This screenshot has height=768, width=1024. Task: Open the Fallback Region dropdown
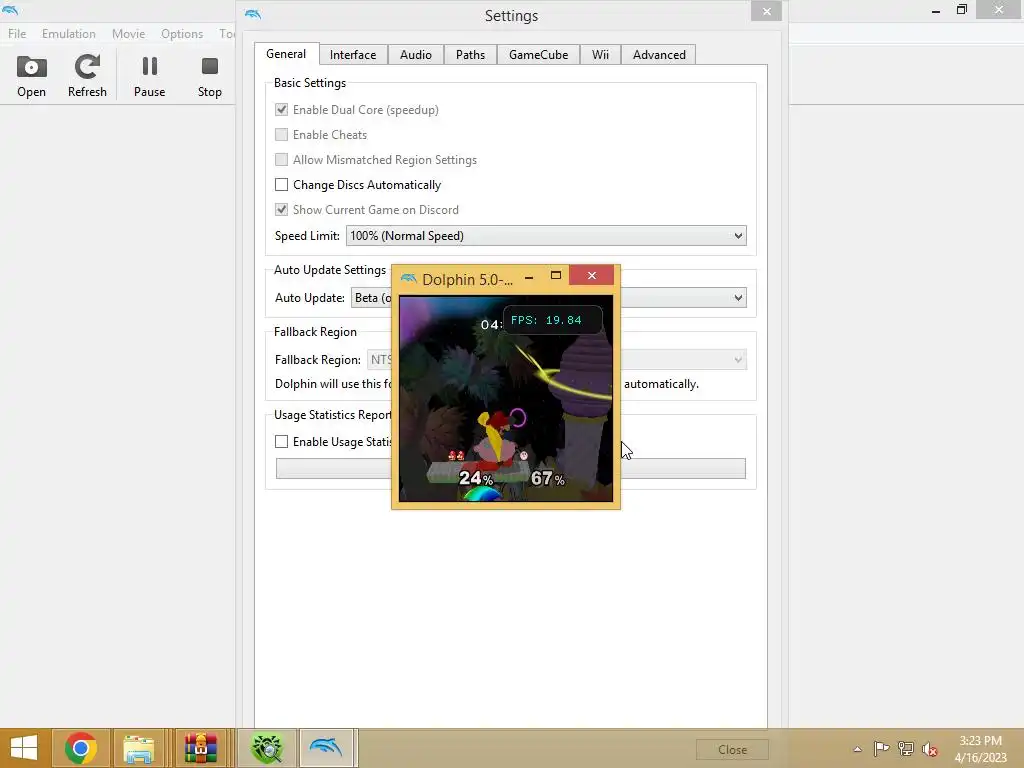pyautogui.click(x=682, y=360)
